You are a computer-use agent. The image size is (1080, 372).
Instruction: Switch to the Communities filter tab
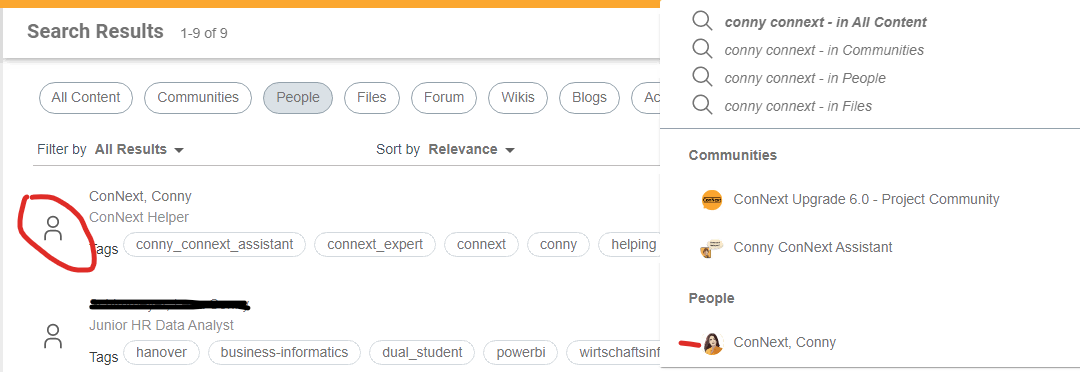[198, 98]
